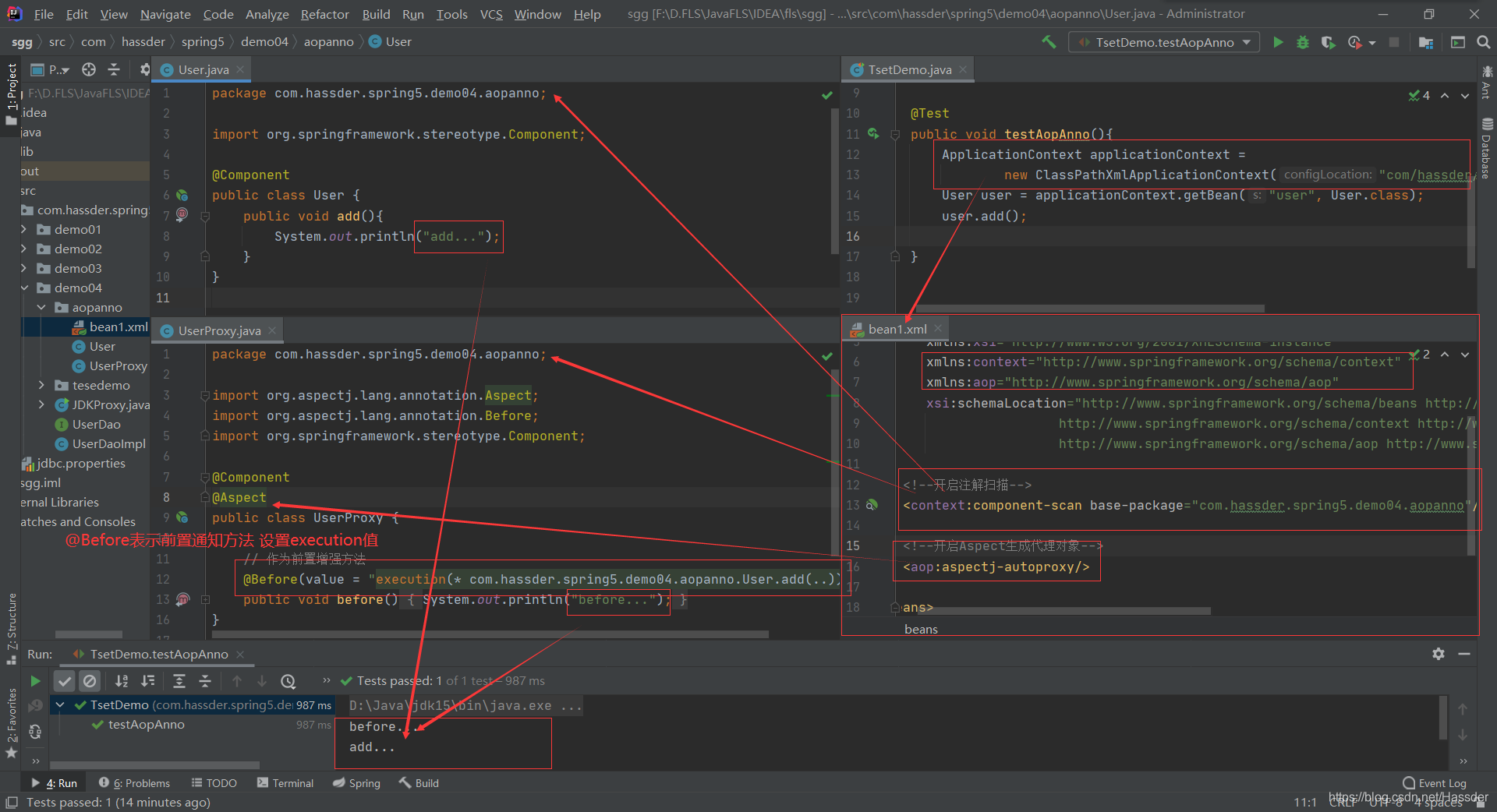Open the TODO tool window

click(x=214, y=783)
